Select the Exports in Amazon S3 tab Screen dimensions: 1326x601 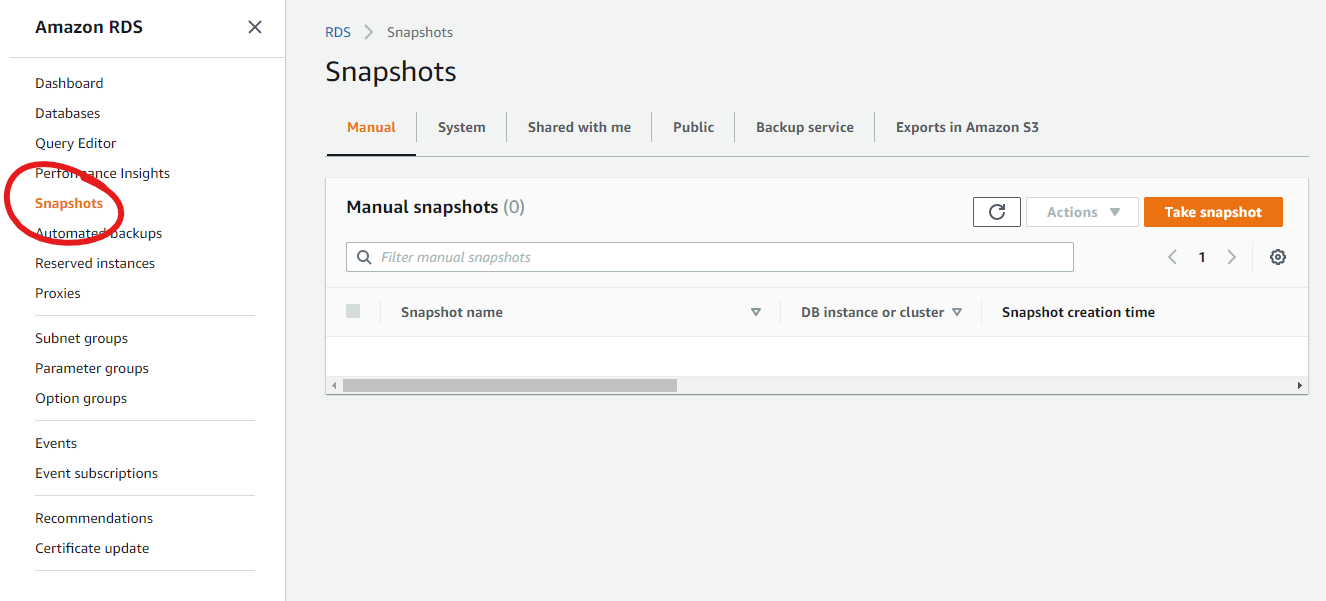point(967,127)
